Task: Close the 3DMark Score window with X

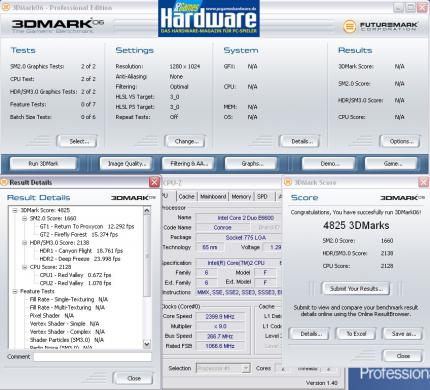Action: point(424,182)
